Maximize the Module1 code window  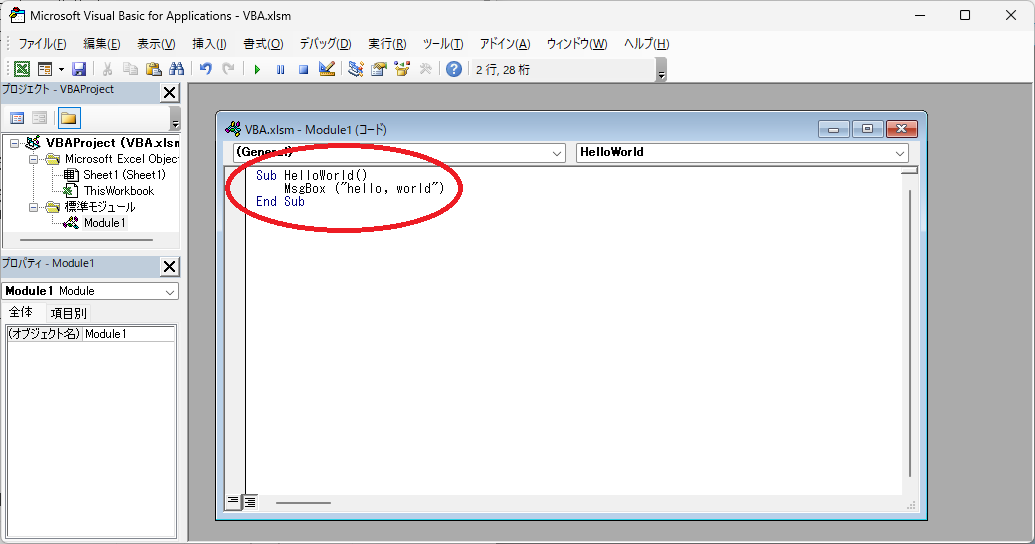[x=867, y=129]
